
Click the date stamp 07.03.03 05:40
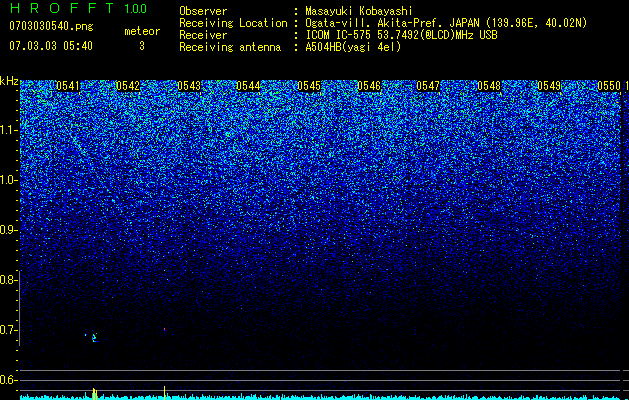pyautogui.click(x=51, y=46)
